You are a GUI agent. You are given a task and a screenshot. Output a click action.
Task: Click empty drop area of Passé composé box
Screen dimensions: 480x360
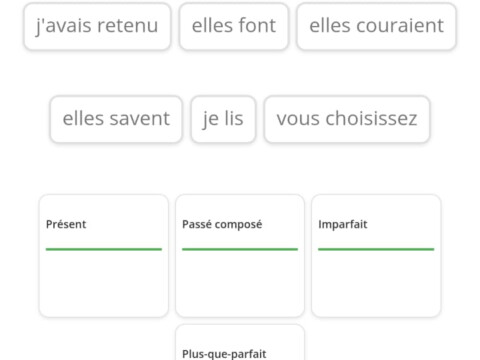pos(240,282)
